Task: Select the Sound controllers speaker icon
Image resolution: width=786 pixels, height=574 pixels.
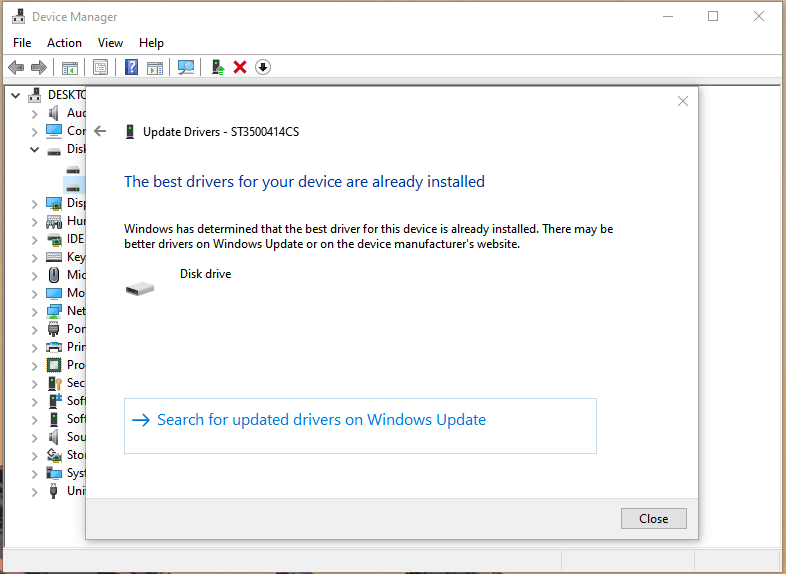Action: [54, 437]
